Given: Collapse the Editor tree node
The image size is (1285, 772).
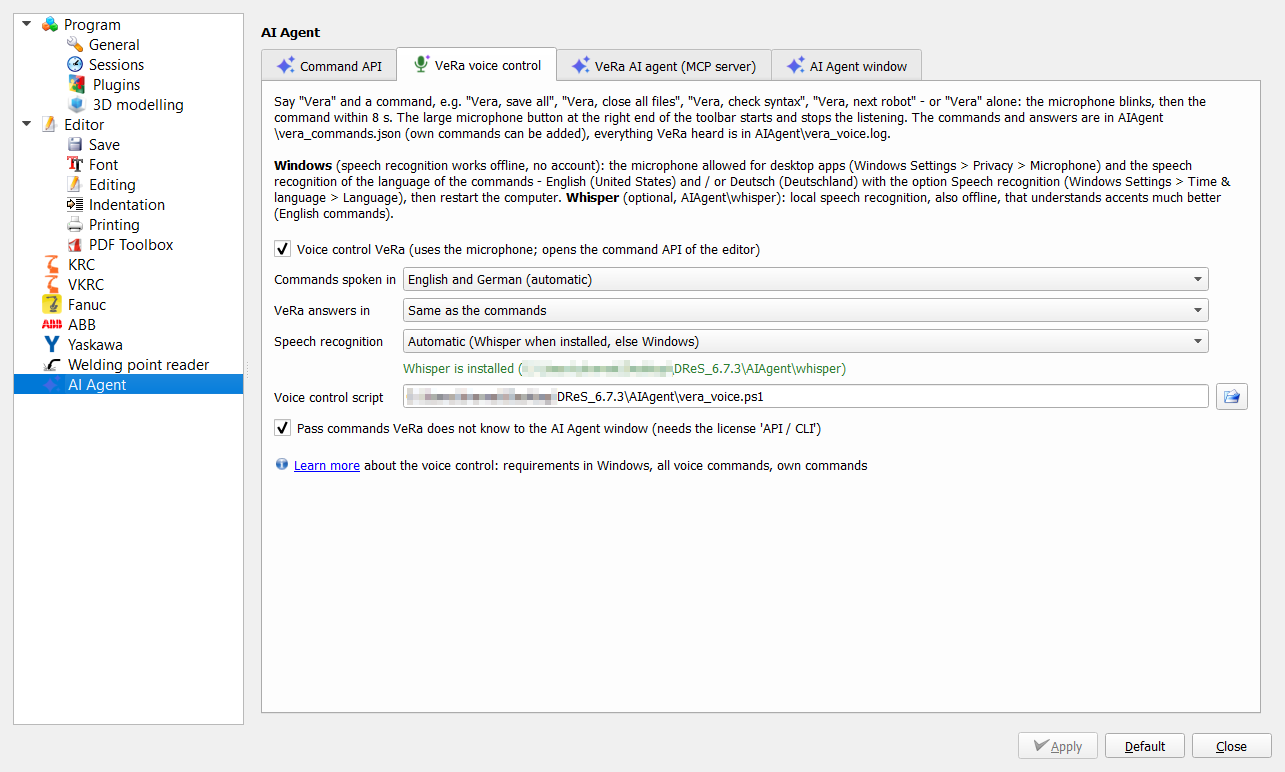Looking at the screenshot, I should click(x=27, y=125).
